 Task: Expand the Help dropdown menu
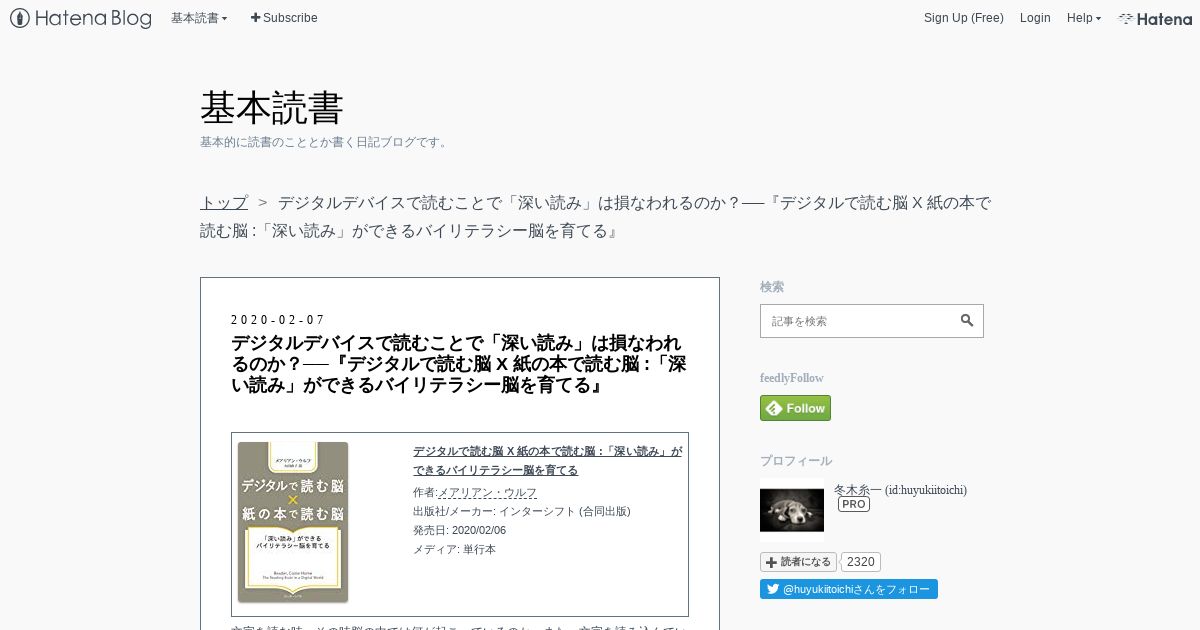click(x=1084, y=18)
